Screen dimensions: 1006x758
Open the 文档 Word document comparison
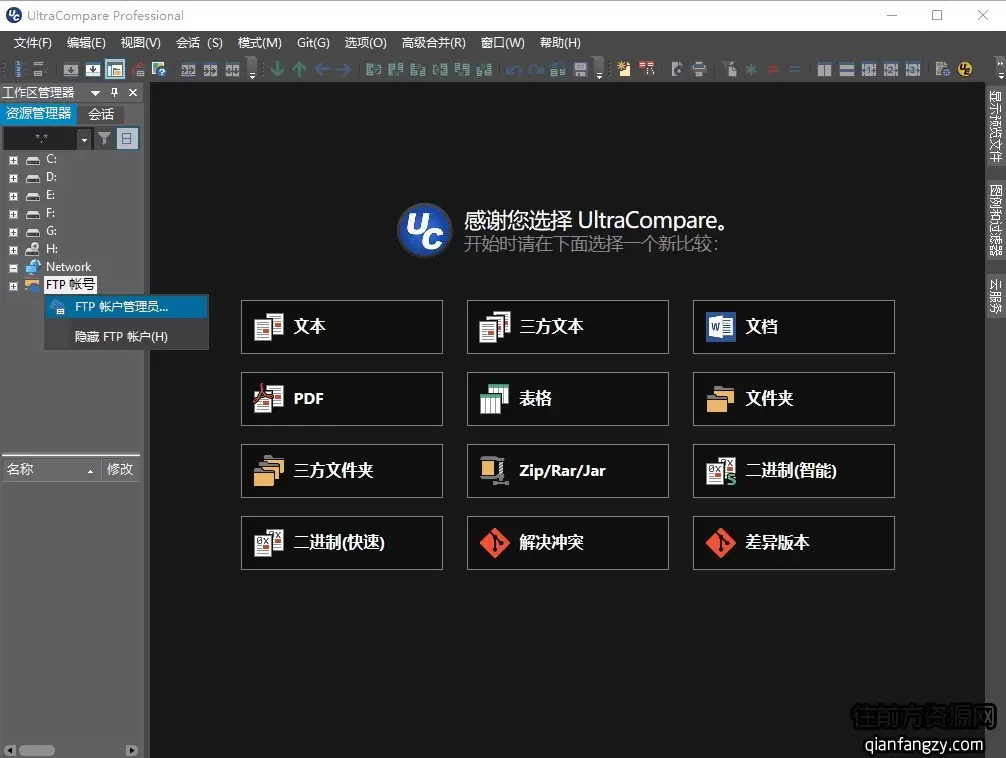794,327
